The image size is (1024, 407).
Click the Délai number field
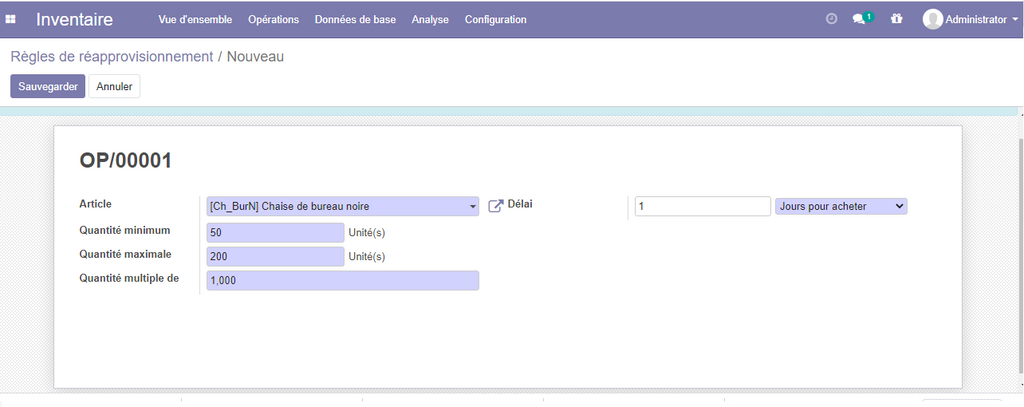click(x=702, y=206)
